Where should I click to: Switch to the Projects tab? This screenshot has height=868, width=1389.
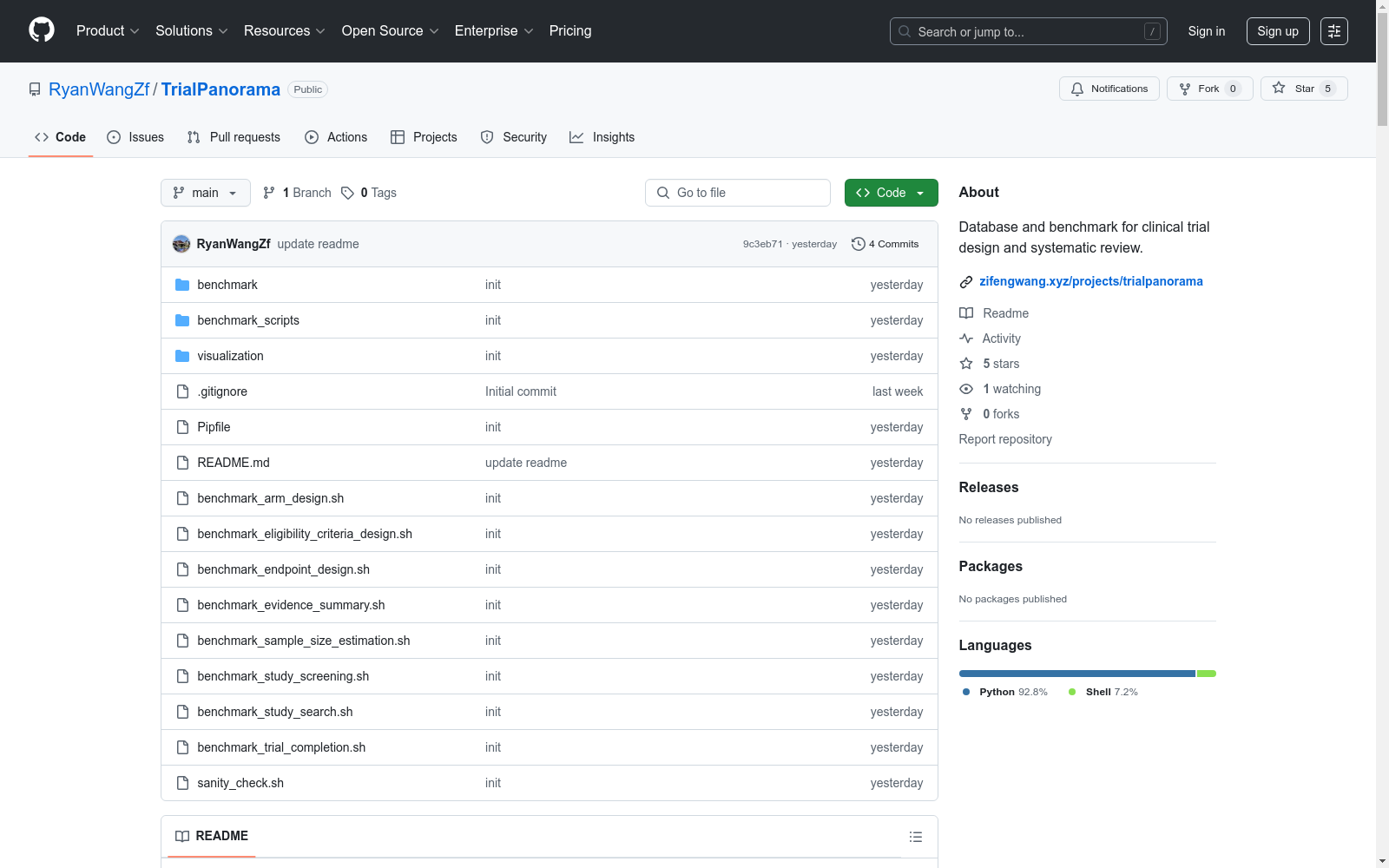(424, 137)
